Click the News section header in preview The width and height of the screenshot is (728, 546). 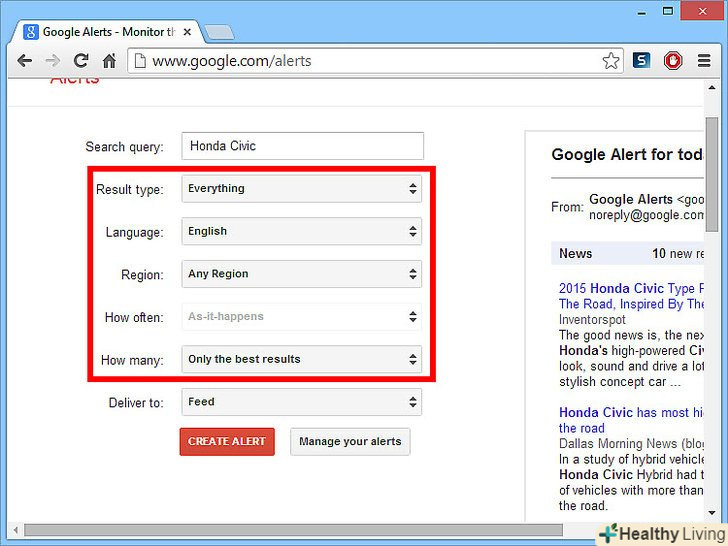(x=627, y=254)
